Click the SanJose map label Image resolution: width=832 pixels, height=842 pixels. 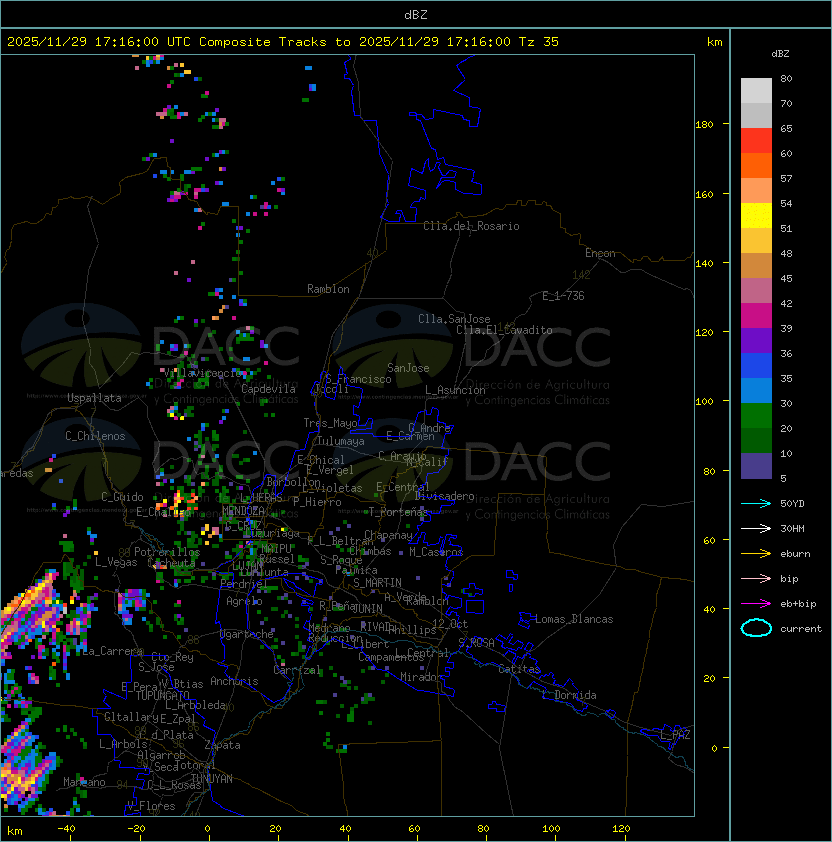tap(408, 368)
